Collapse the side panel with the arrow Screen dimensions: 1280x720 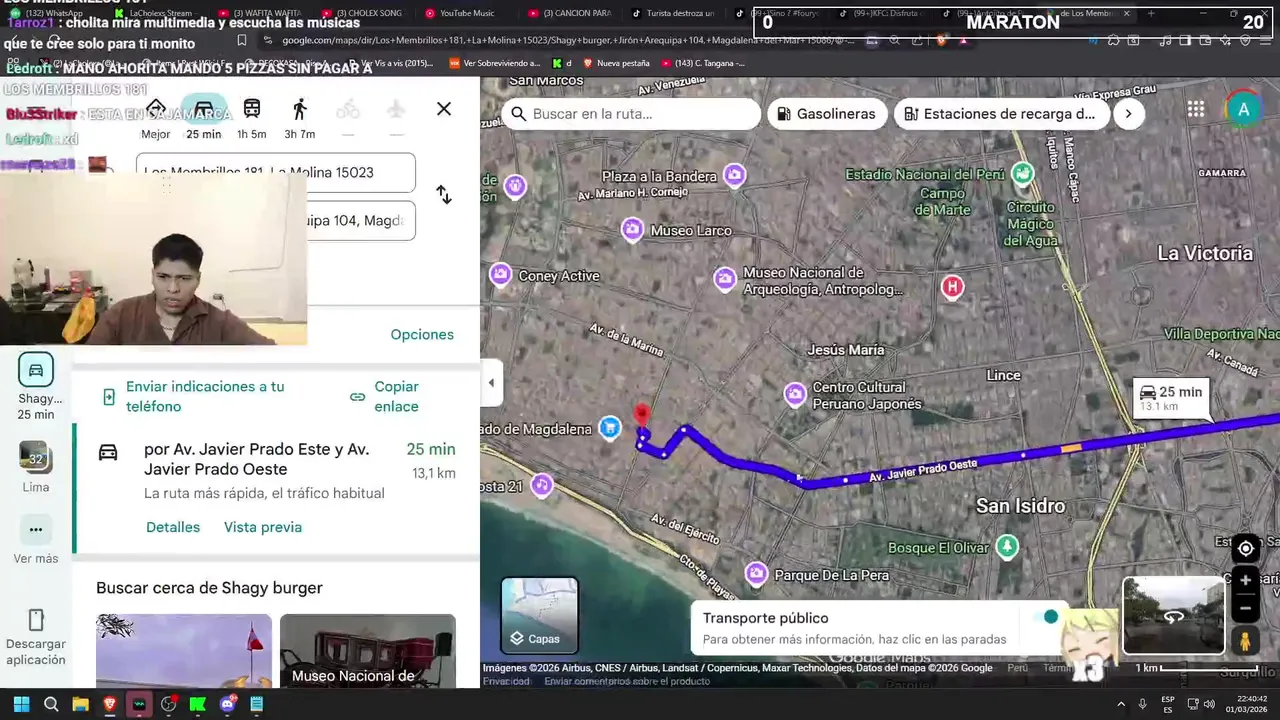click(x=491, y=382)
